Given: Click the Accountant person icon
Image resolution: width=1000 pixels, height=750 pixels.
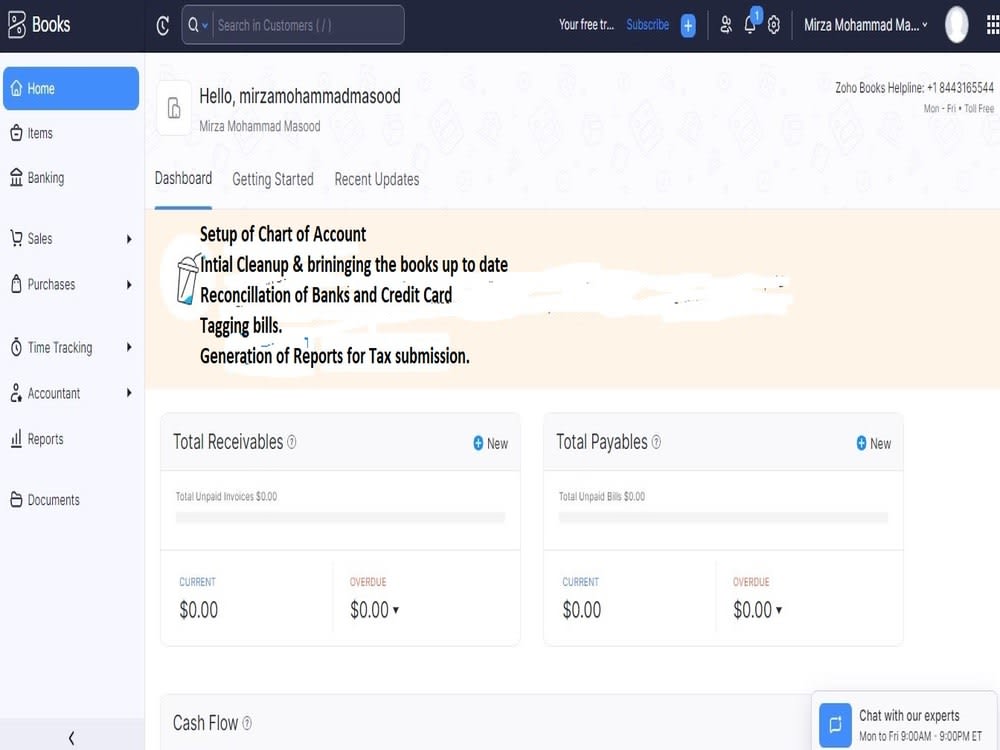Looking at the screenshot, I should click(16, 393).
